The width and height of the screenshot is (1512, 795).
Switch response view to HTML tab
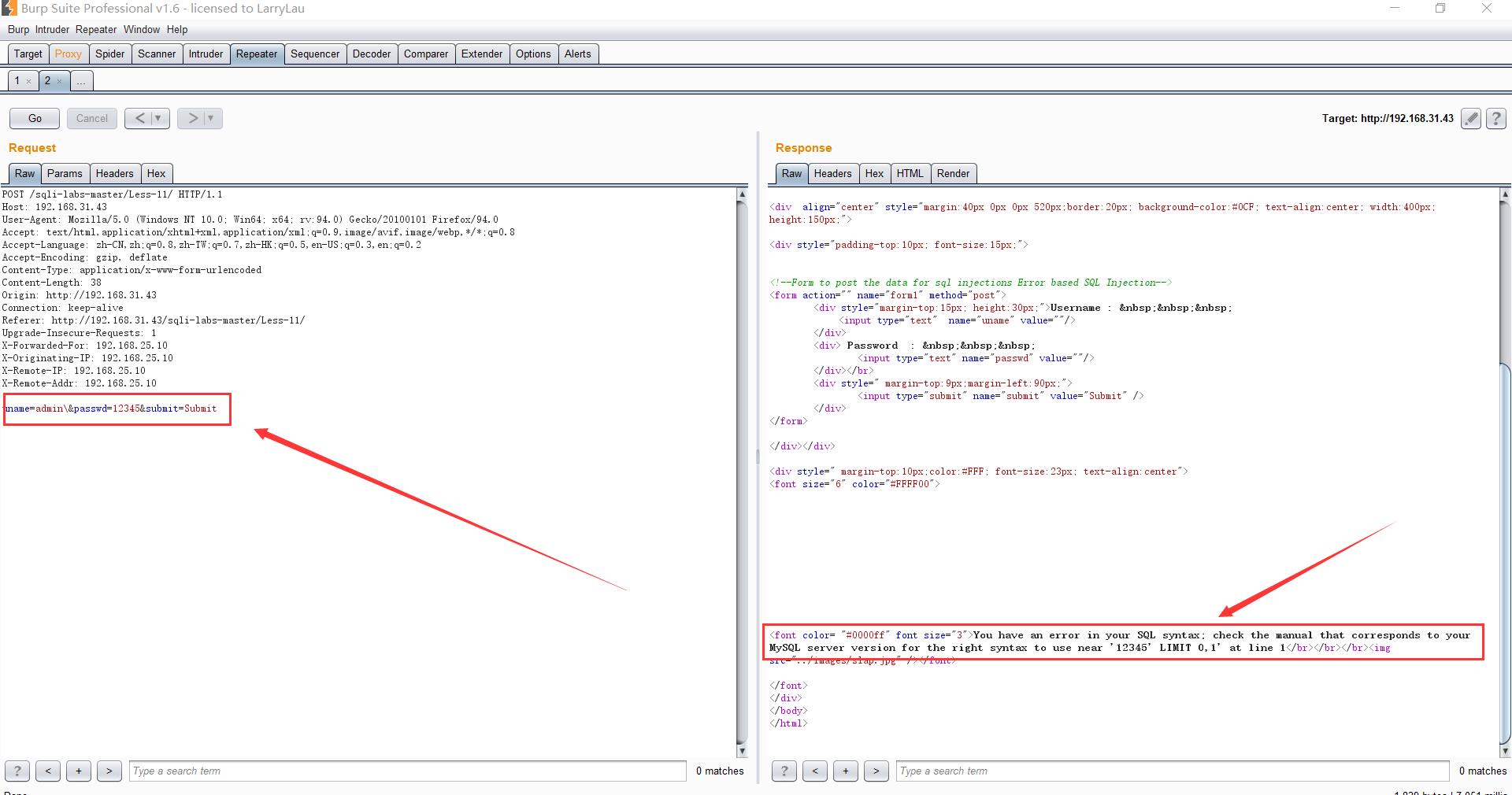click(910, 173)
